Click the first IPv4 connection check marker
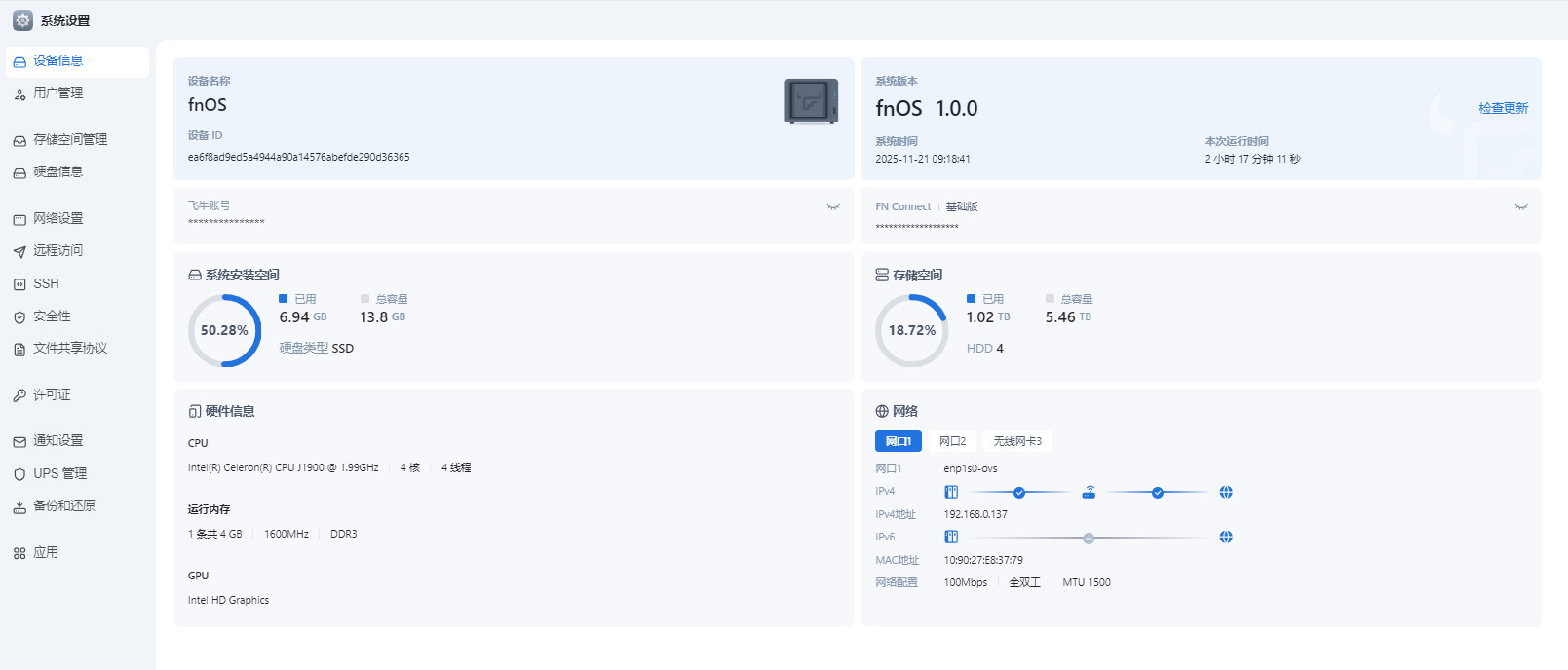1568x670 pixels. (x=1019, y=493)
